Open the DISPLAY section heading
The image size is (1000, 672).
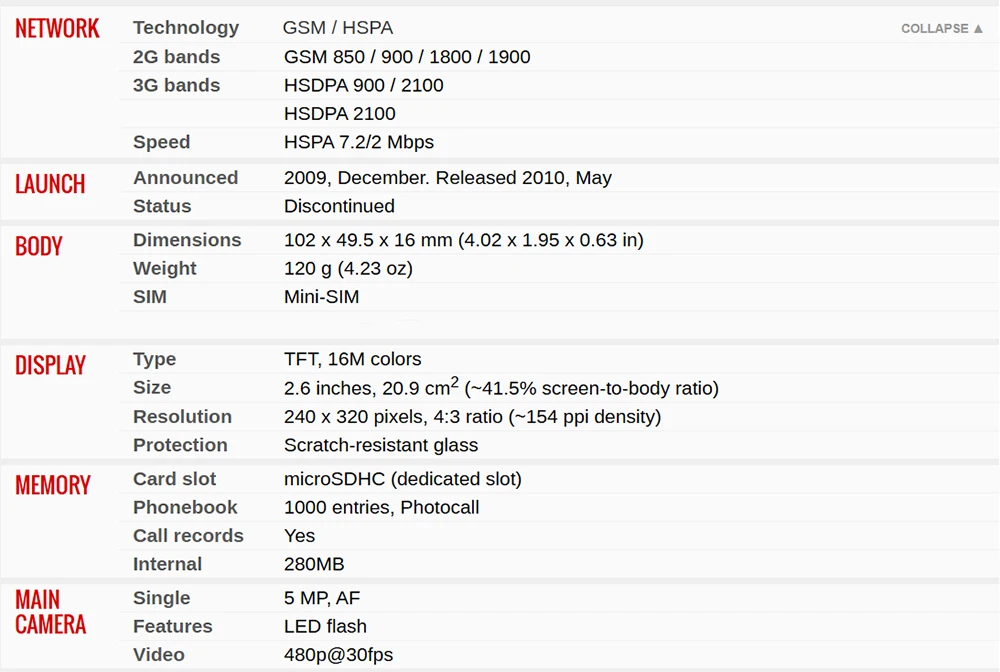pos(50,365)
